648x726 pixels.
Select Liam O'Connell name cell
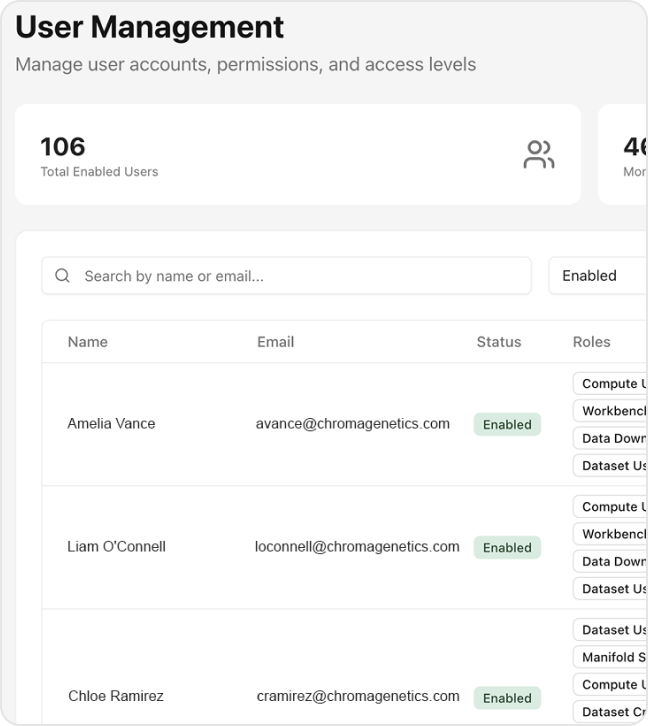coord(116,547)
